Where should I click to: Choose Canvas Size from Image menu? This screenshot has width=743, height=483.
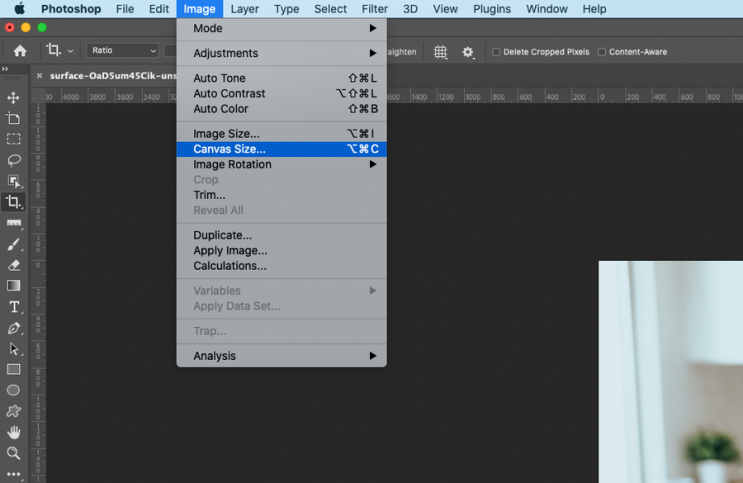click(x=281, y=149)
